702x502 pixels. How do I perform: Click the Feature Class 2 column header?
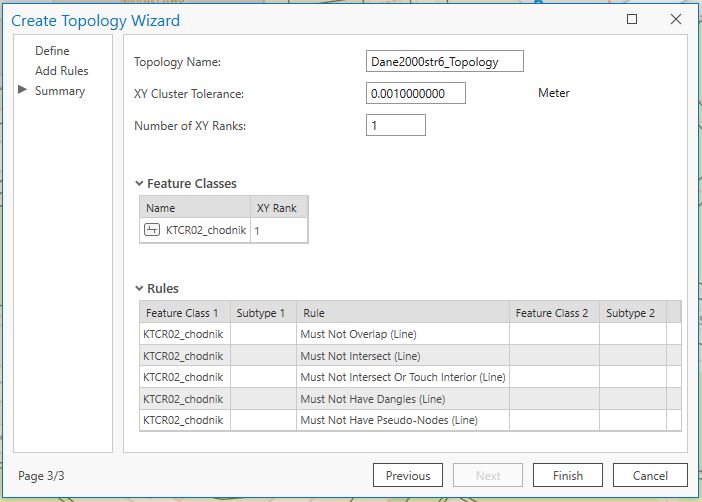tap(553, 313)
